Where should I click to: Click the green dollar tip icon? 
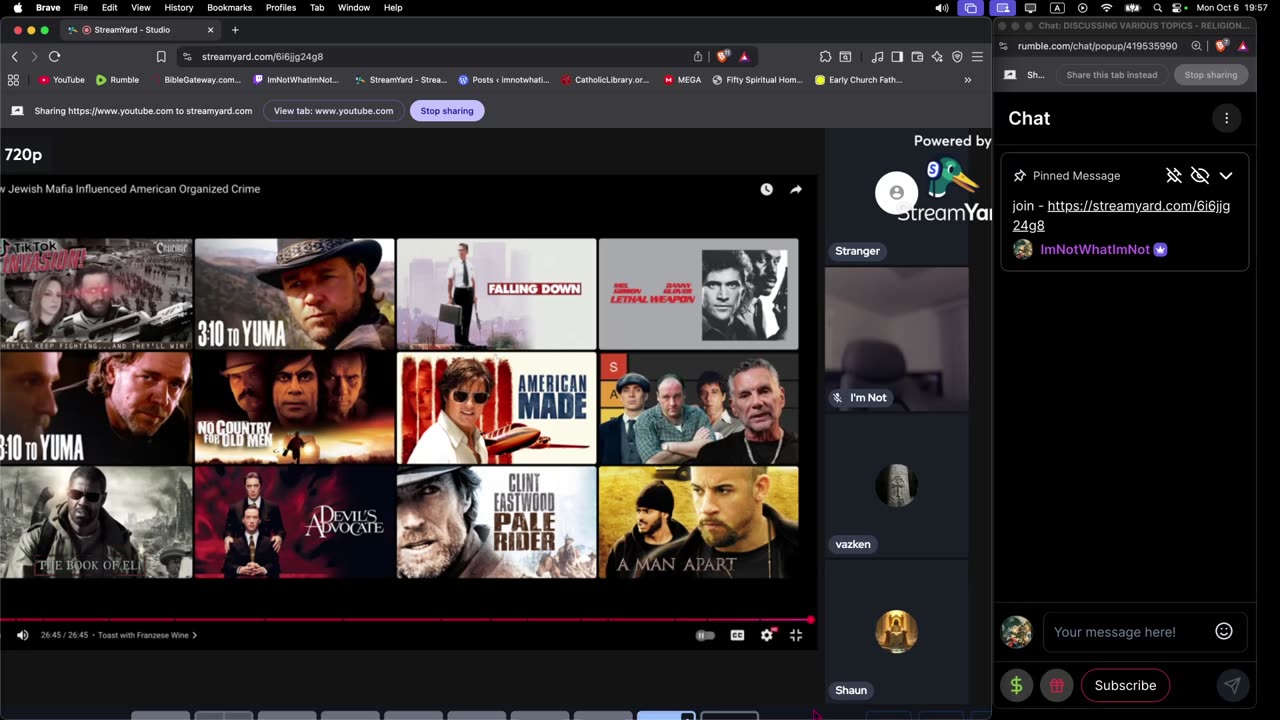coord(1016,685)
